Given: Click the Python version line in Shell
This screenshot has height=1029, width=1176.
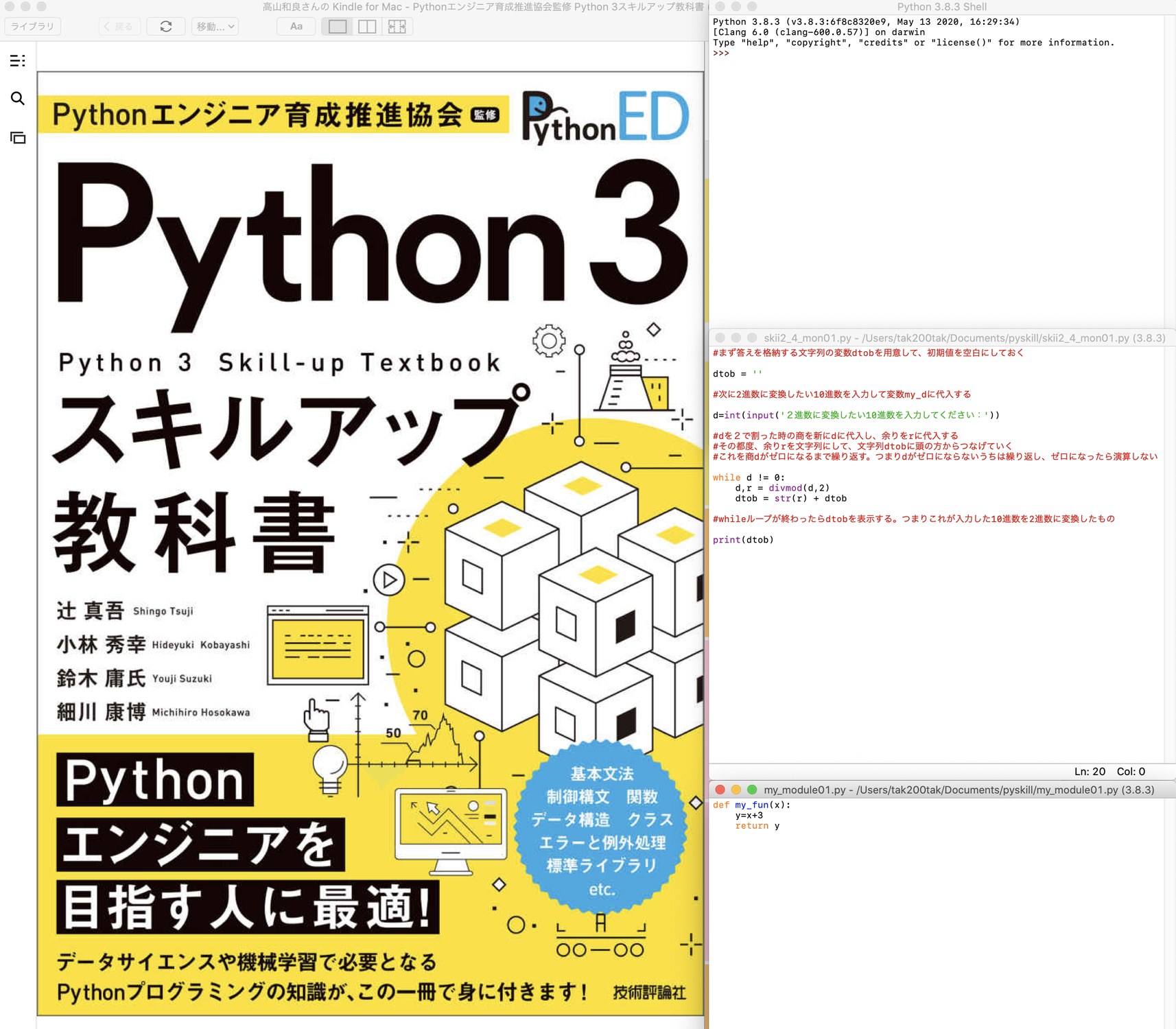Looking at the screenshot, I should [x=866, y=22].
